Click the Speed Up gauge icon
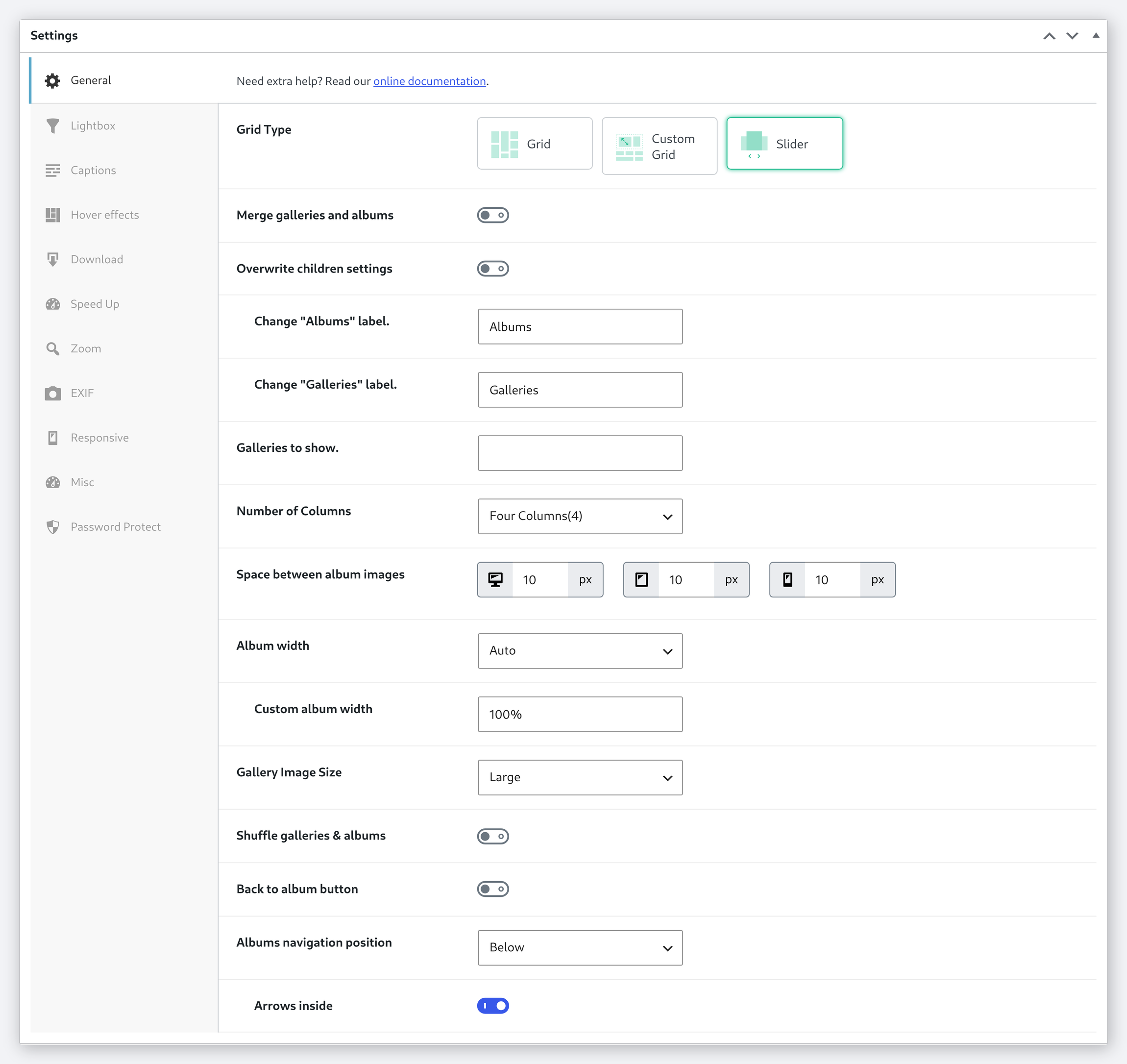Image resolution: width=1127 pixels, height=1064 pixels. pyautogui.click(x=53, y=304)
